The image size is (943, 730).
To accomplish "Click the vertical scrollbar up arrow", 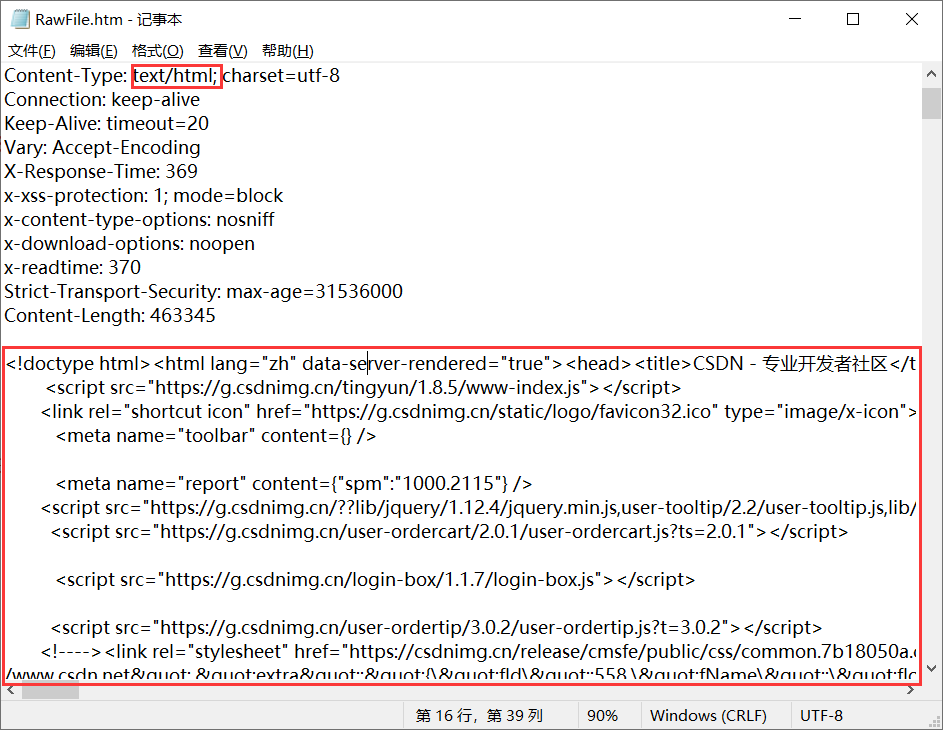I will [931, 75].
